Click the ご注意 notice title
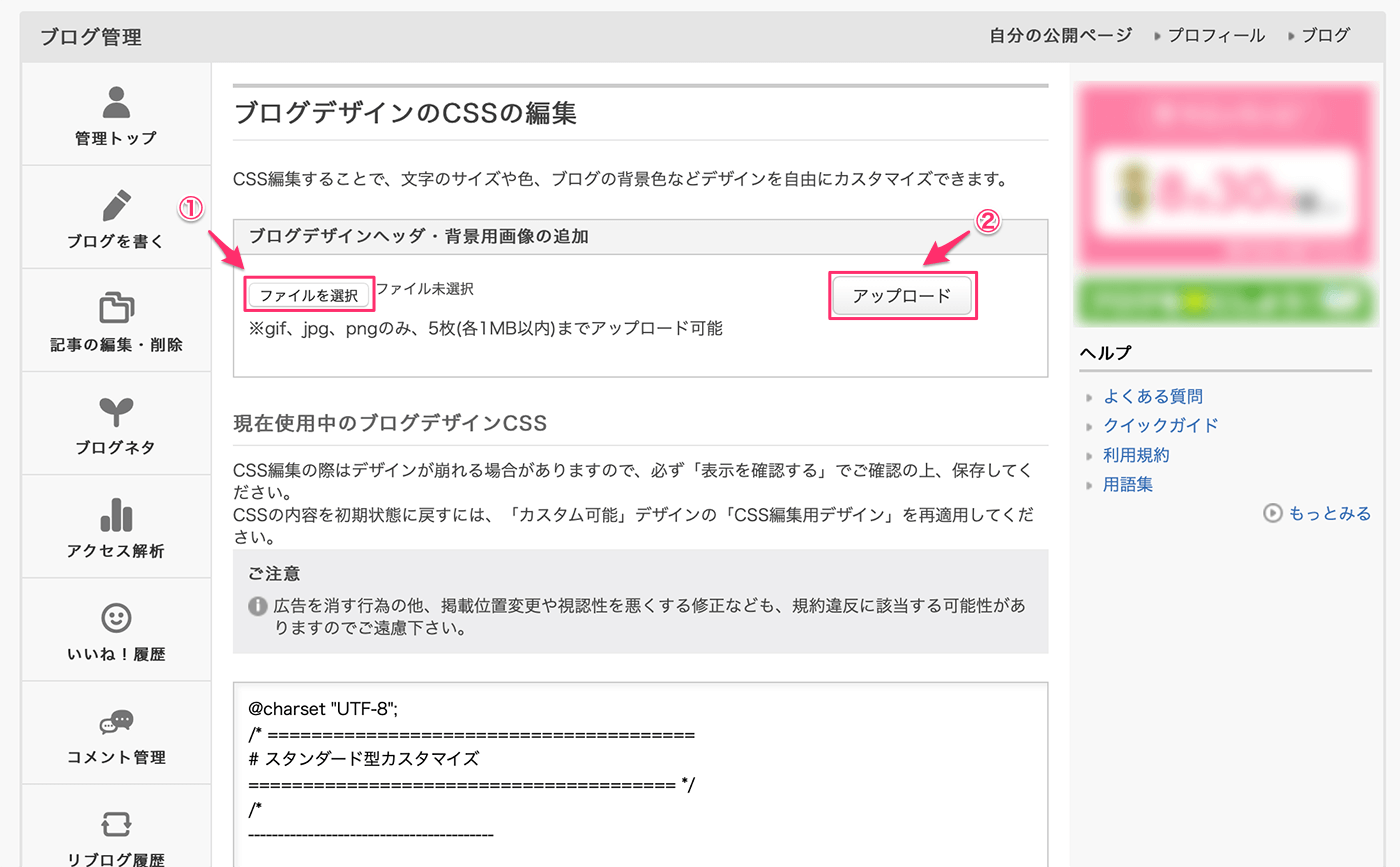This screenshot has height=867, width=1400. click(x=274, y=574)
